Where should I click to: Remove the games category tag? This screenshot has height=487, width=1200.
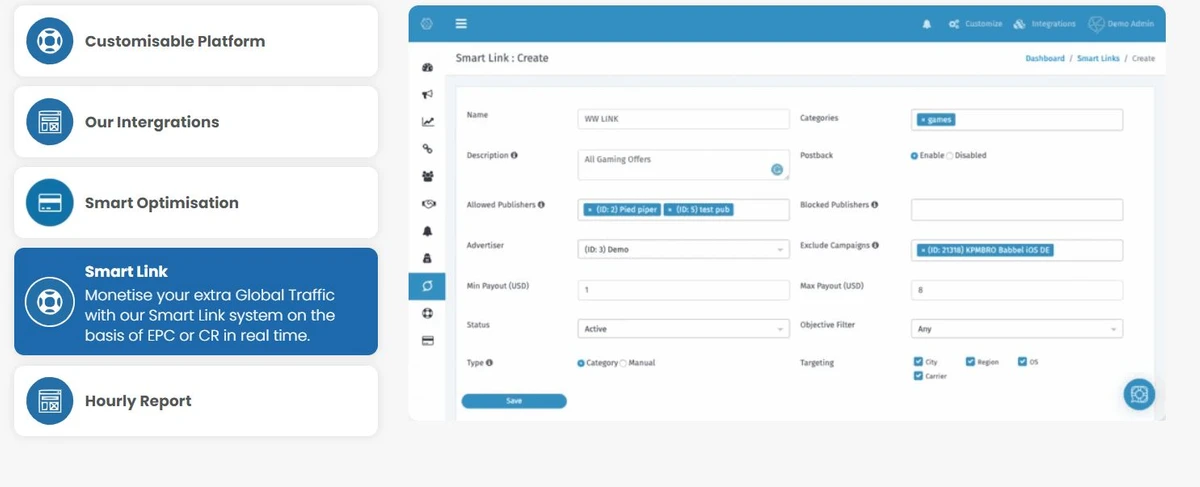(923, 120)
